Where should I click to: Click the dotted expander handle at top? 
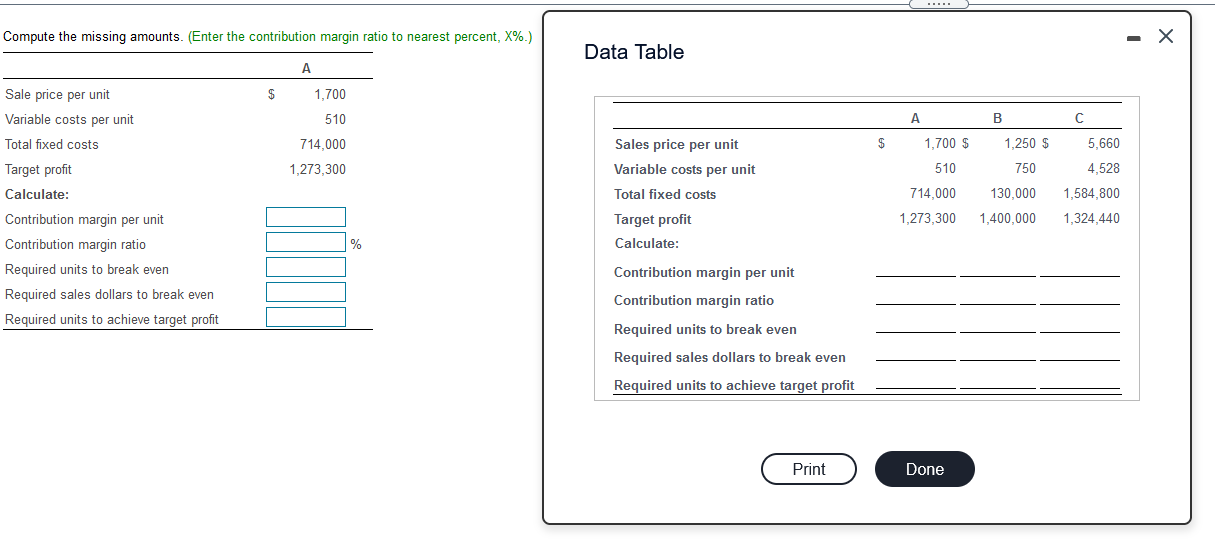click(x=939, y=4)
